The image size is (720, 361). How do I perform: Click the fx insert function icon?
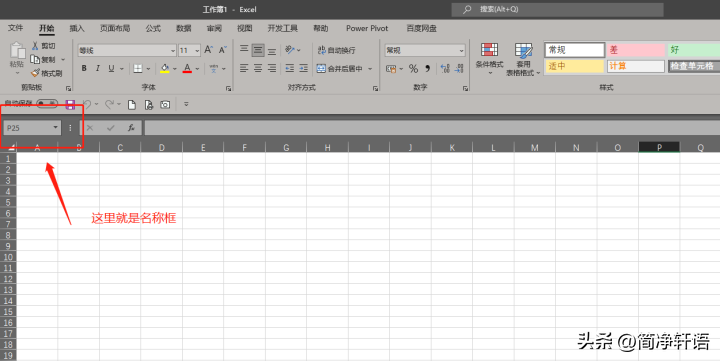click(131, 128)
